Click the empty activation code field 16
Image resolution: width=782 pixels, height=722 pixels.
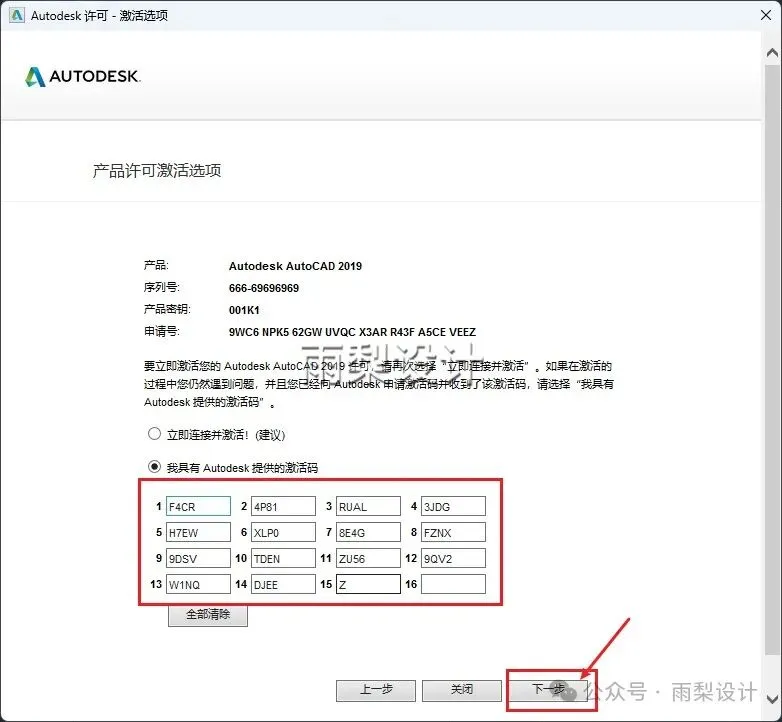(453, 584)
